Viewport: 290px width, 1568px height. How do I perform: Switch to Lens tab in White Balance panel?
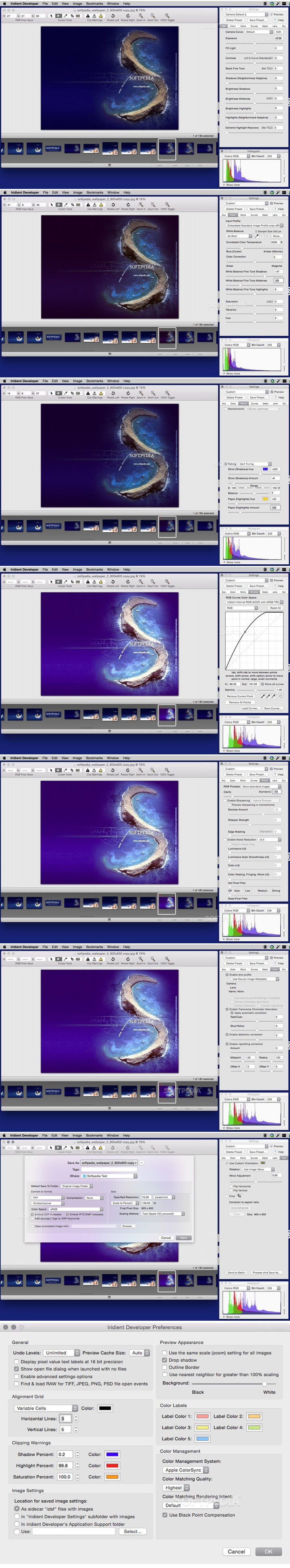275,215
